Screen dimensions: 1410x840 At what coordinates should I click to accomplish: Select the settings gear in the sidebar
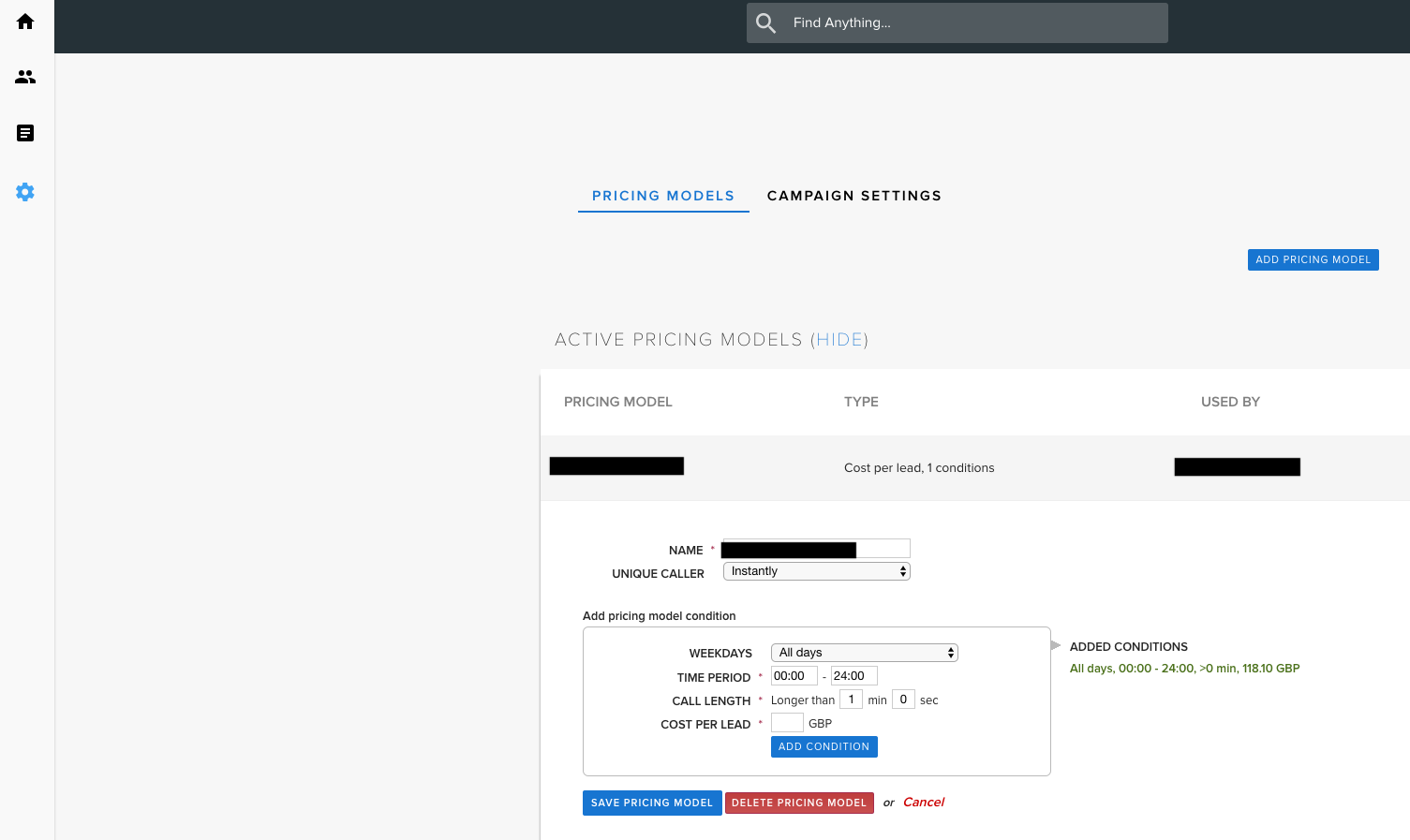(25, 192)
